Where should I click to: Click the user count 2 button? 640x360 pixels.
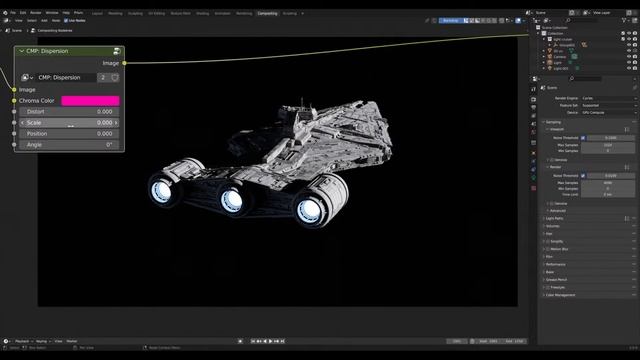point(103,78)
